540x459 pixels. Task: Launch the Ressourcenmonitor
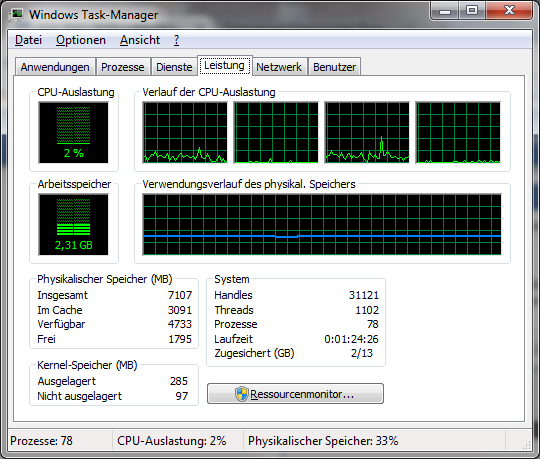point(295,394)
